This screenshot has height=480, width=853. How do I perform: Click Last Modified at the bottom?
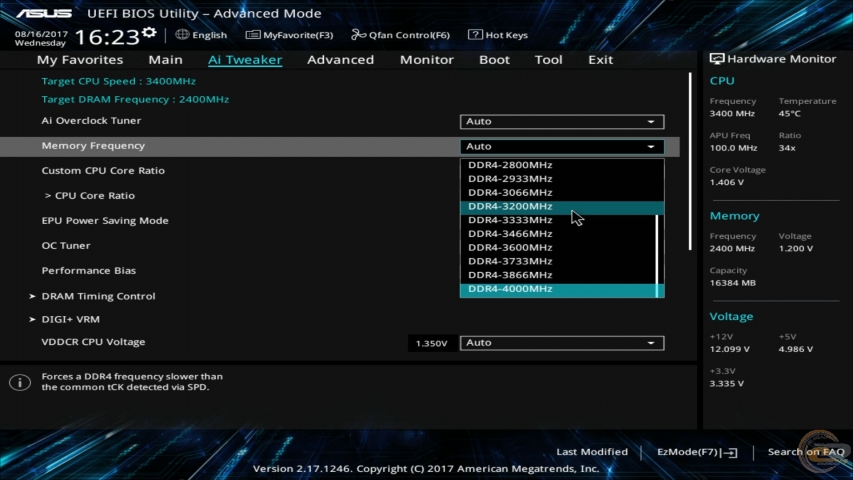click(x=592, y=452)
